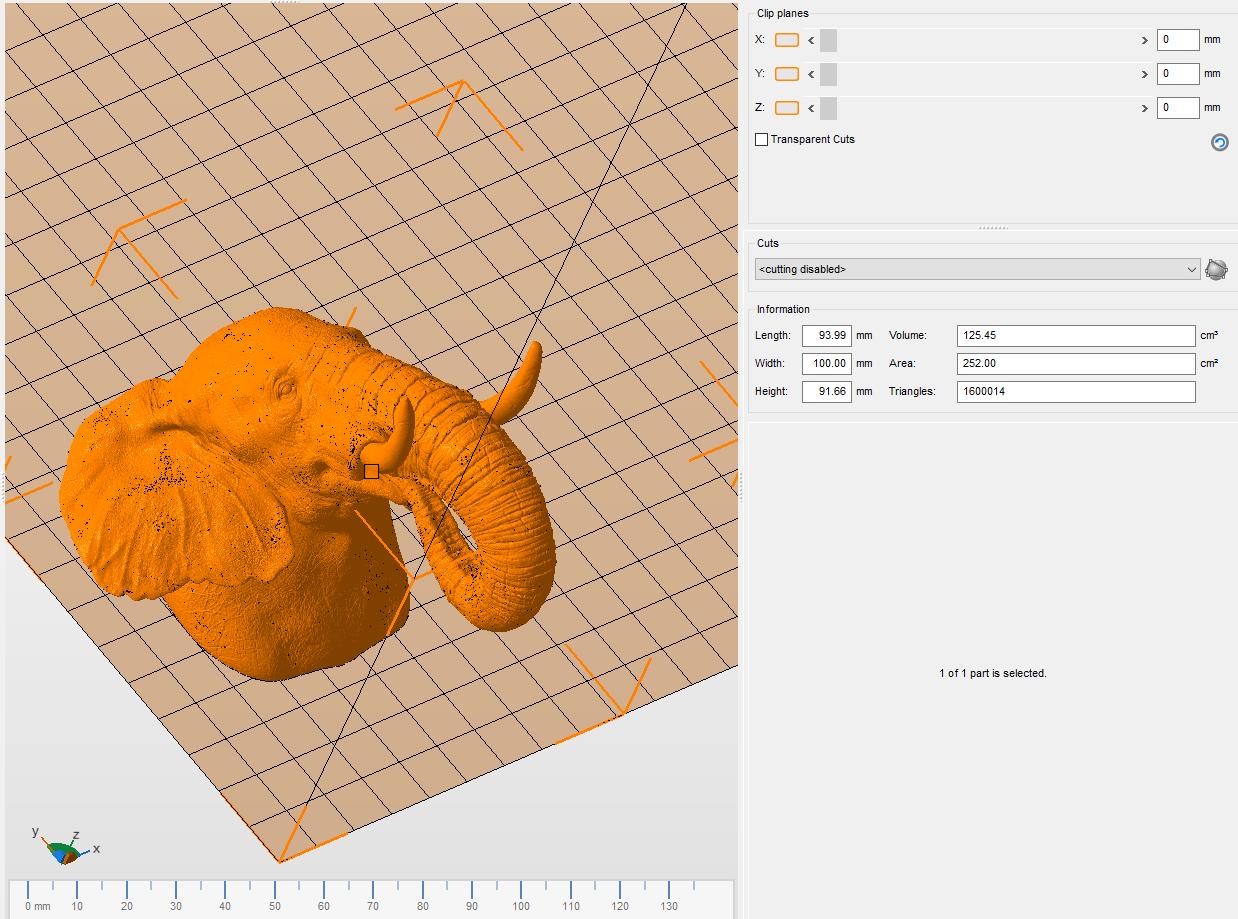Click the reset clip planes icon

point(1219,142)
